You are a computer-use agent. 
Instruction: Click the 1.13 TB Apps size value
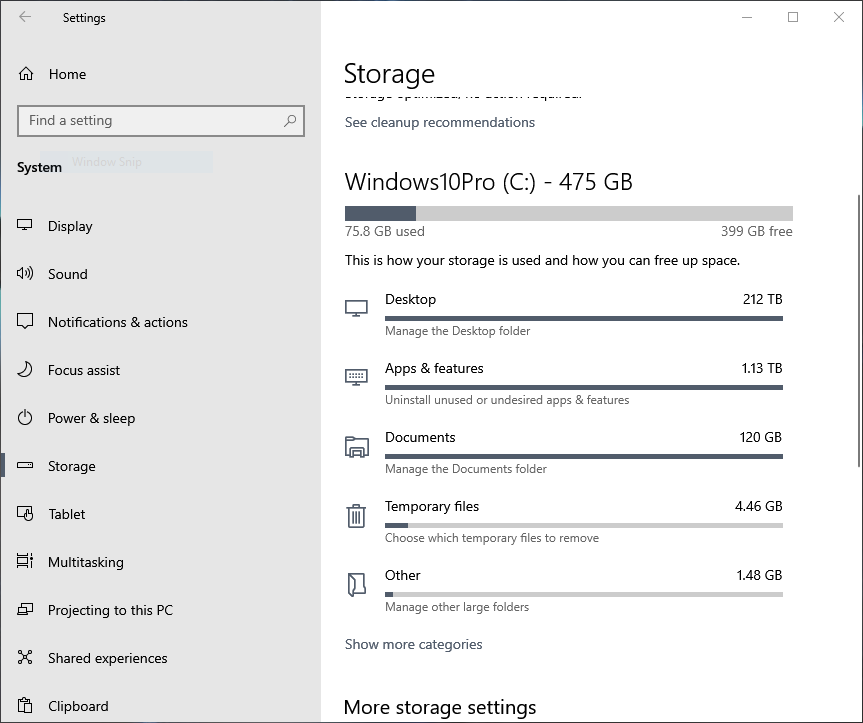(762, 368)
